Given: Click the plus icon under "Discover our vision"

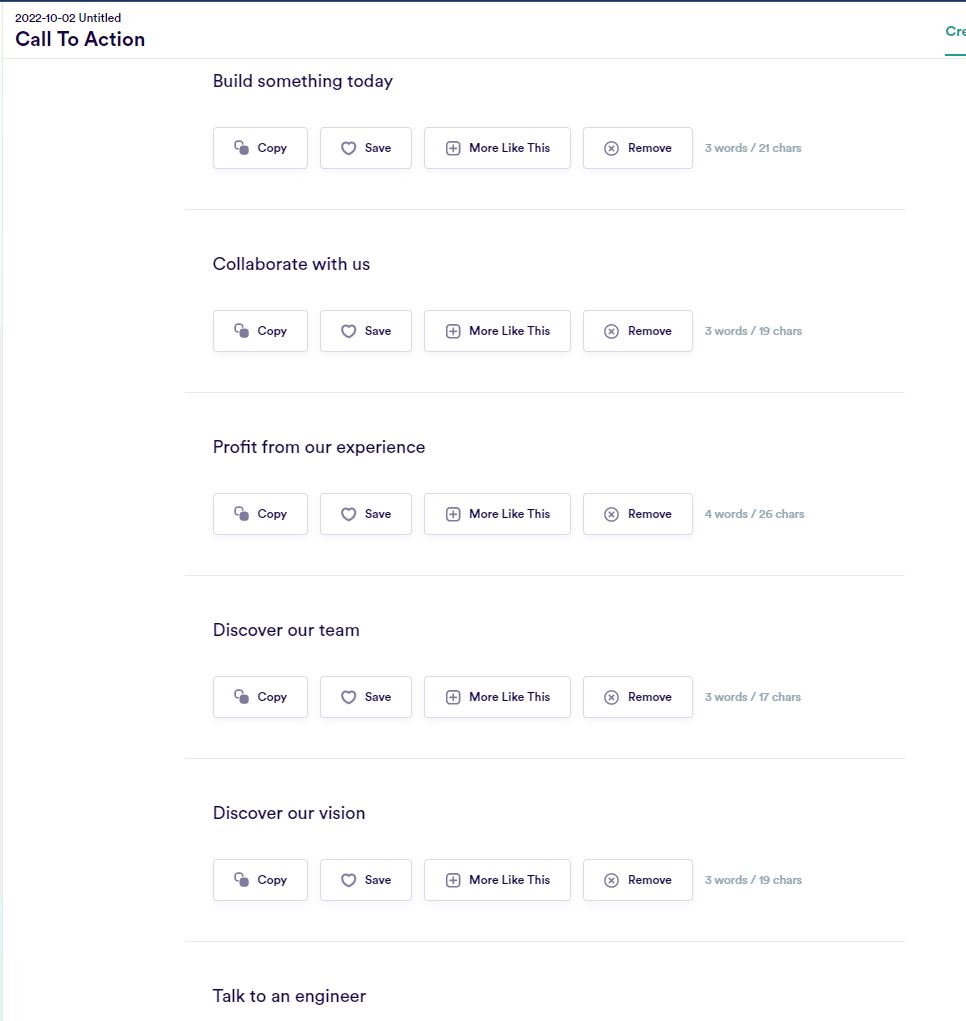Looking at the screenshot, I should pos(453,879).
